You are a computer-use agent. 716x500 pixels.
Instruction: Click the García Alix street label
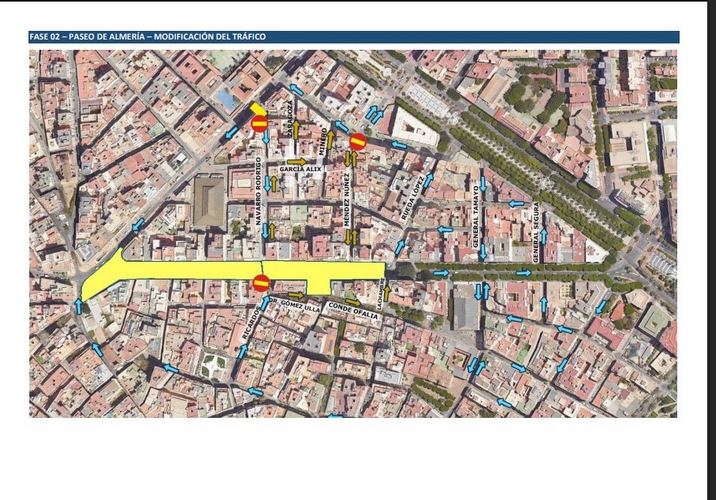click(298, 171)
